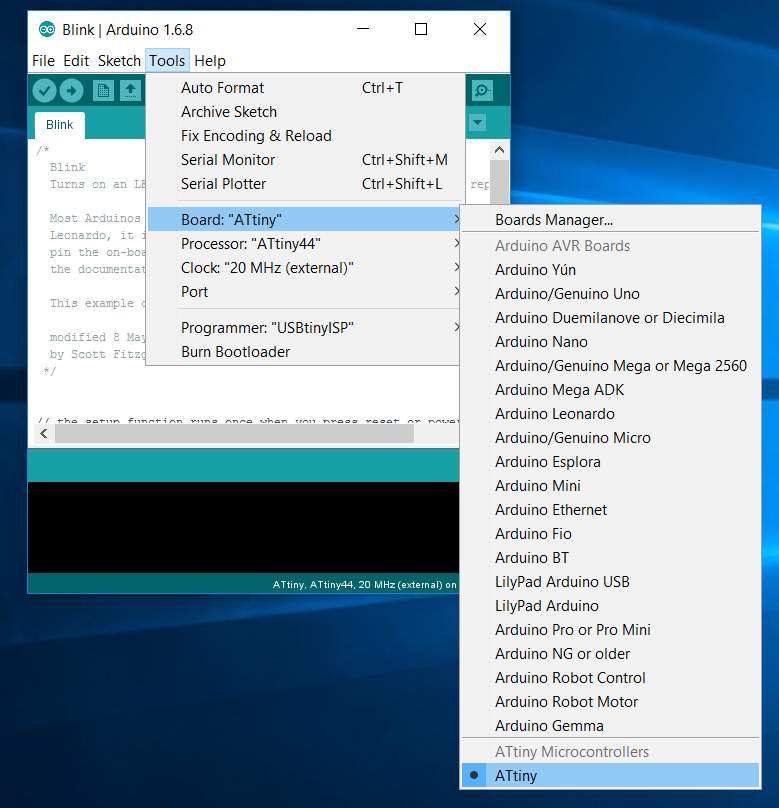Select LilyPad Arduino board

611,605
